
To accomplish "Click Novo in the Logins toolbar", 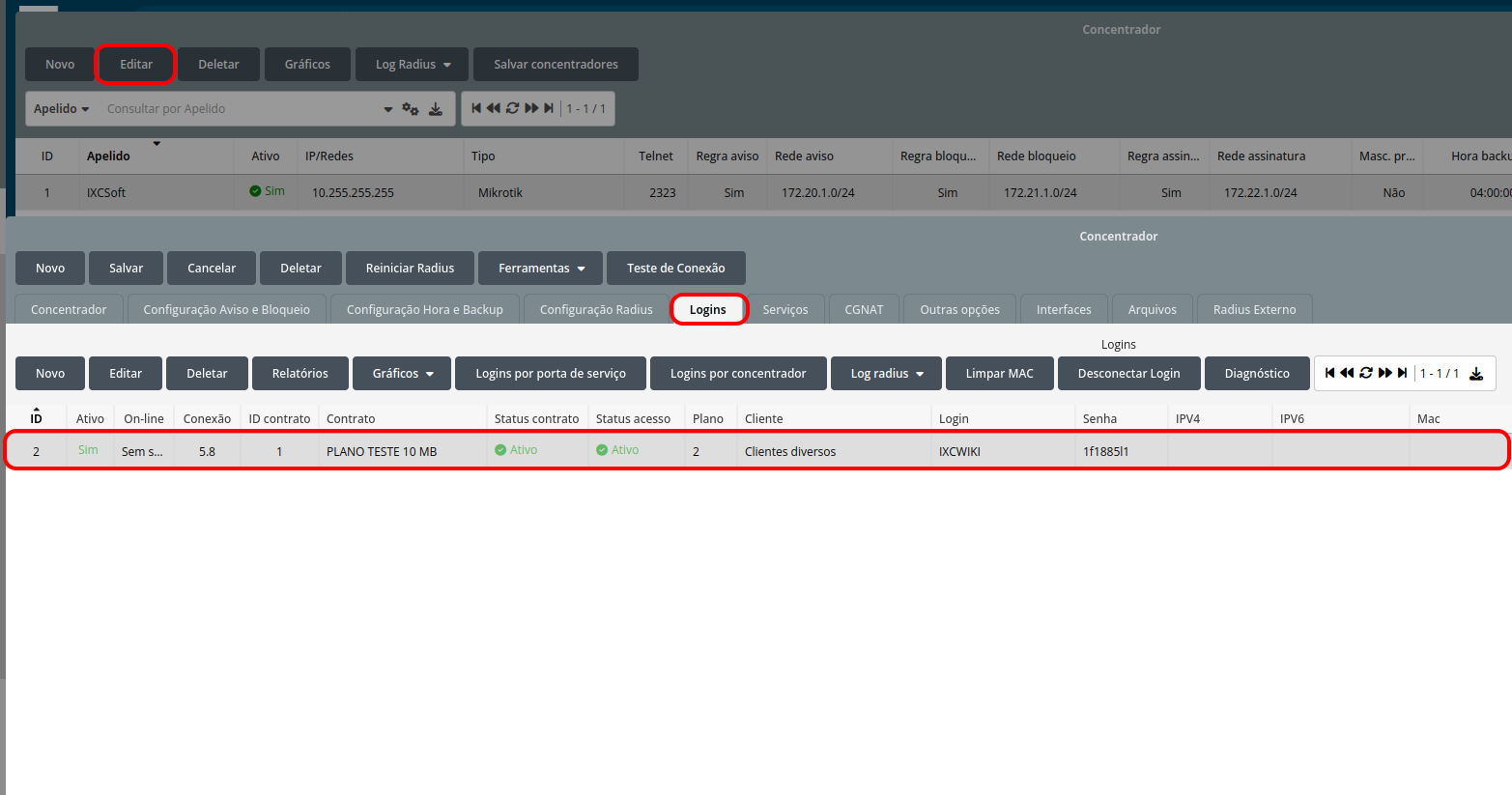I will pyautogui.click(x=50, y=374).
